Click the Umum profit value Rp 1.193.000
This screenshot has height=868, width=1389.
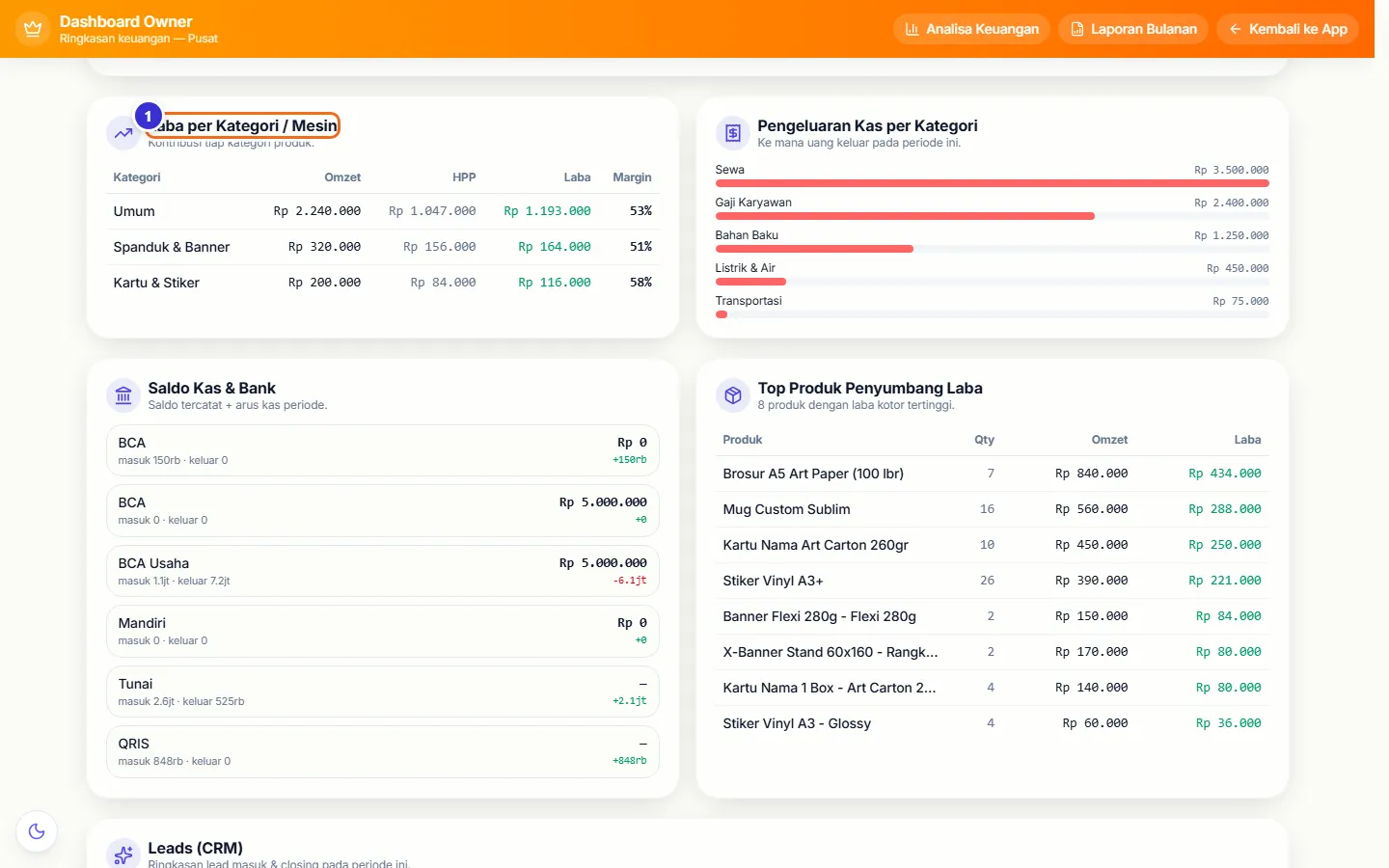pos(547,211)
